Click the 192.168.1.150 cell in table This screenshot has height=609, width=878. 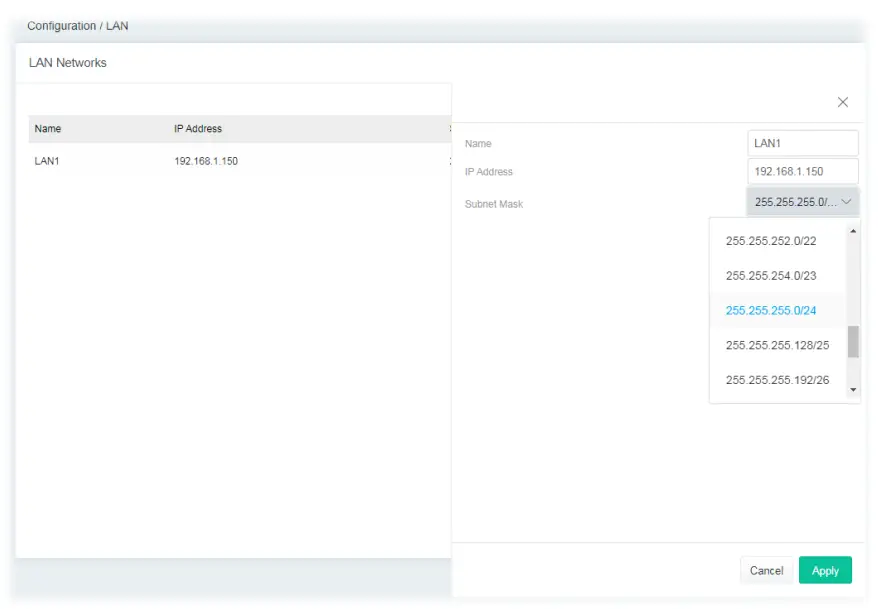(206, 161)
